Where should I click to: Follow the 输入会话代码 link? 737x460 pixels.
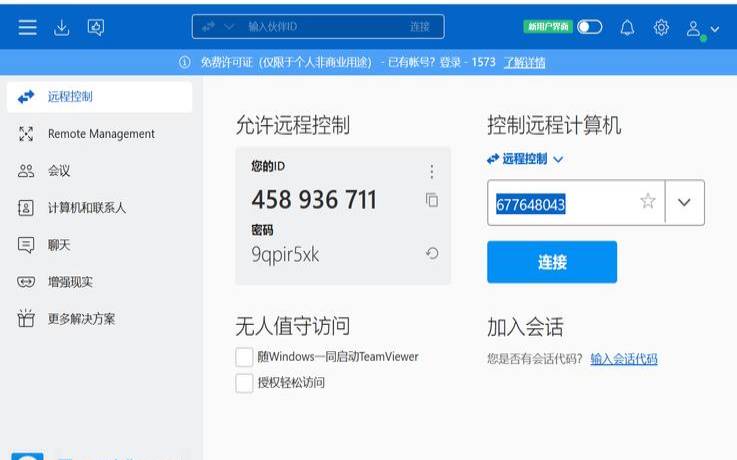tap(623, 359)
